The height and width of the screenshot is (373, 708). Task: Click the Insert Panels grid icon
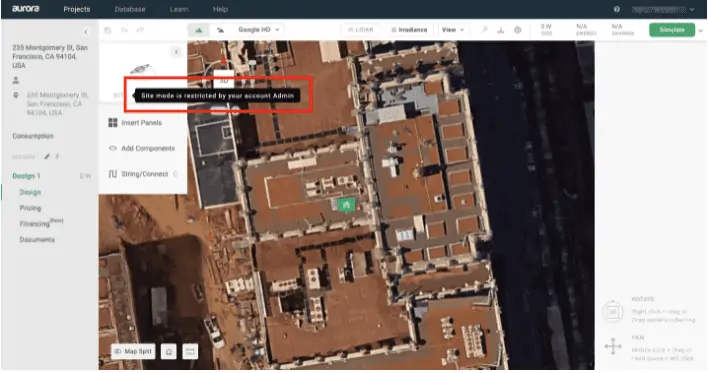pyautogui.click(x=113, y=123)
